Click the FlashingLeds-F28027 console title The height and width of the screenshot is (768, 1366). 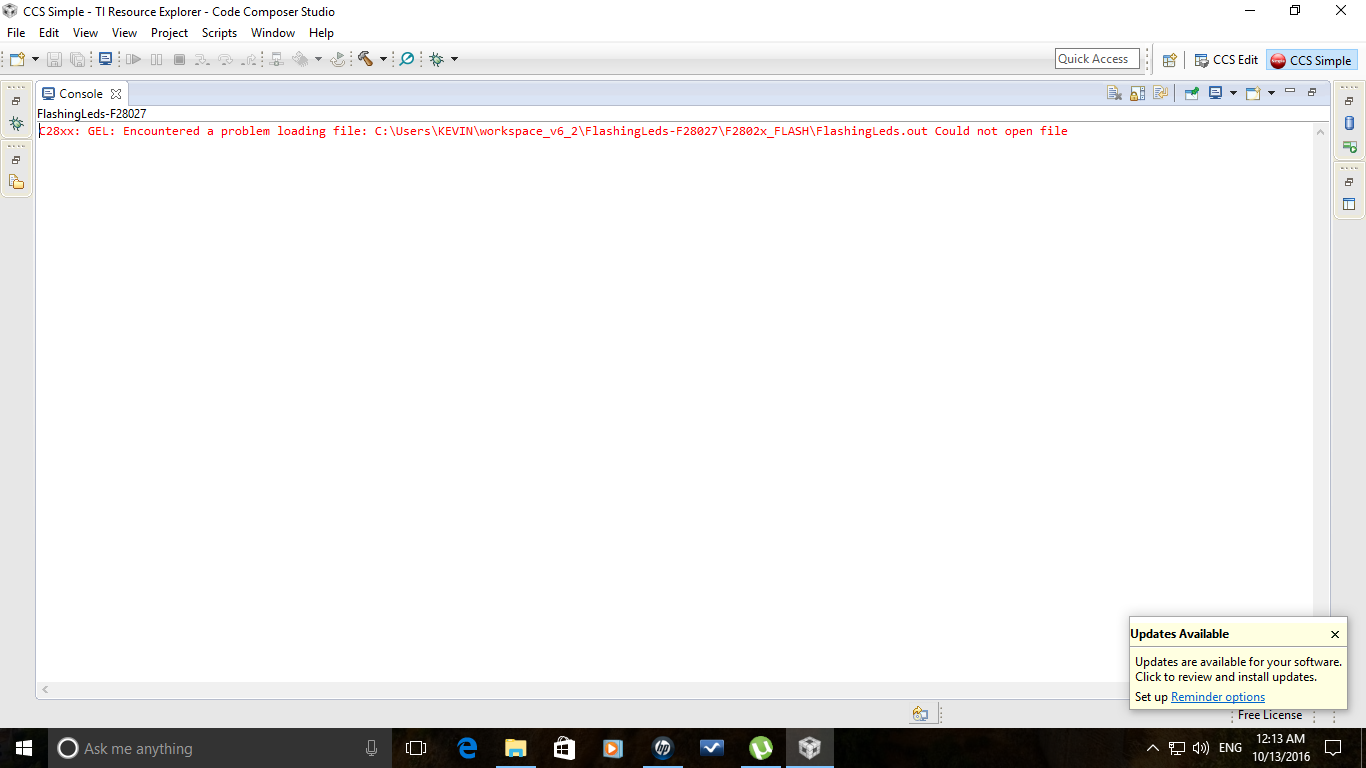92,114
